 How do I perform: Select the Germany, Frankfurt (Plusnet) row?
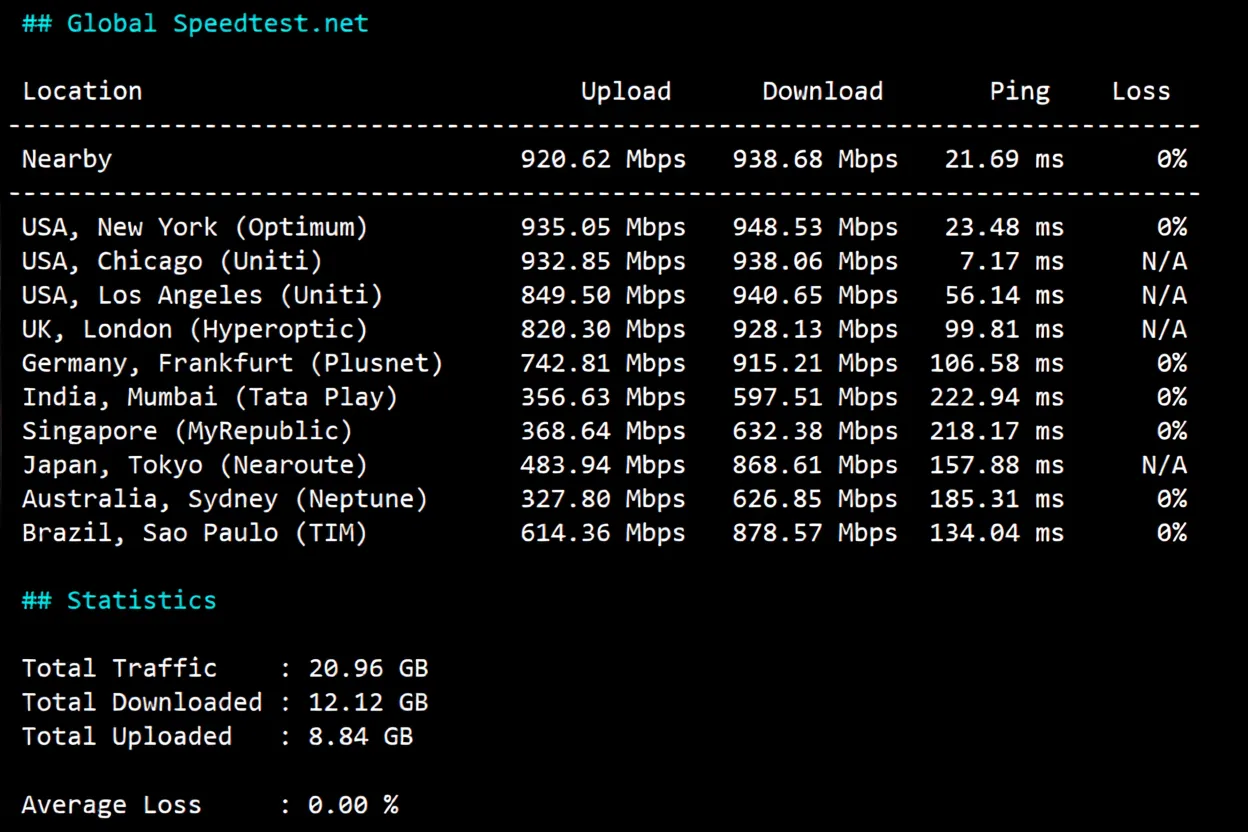(232, 363)
